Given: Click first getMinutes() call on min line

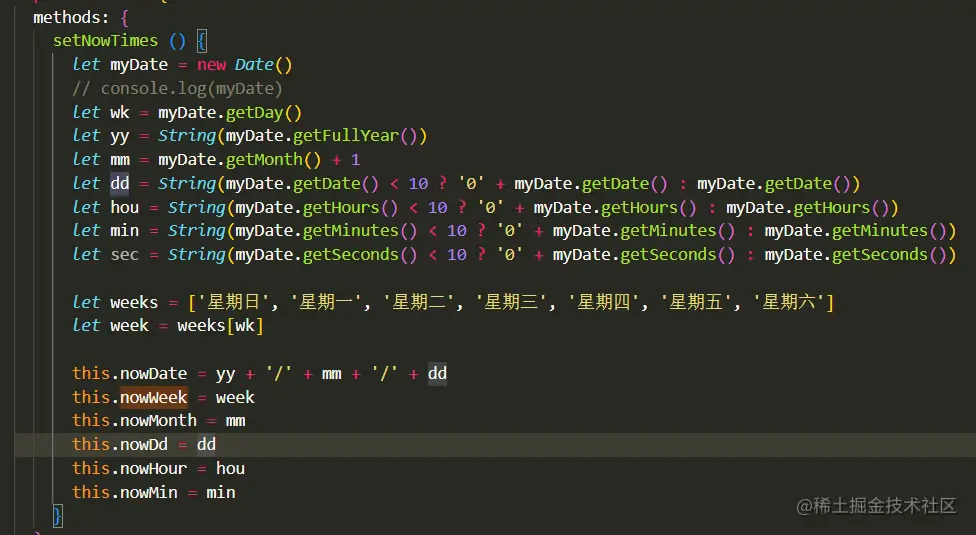Looking at the screenshot, I should point(360,231).
